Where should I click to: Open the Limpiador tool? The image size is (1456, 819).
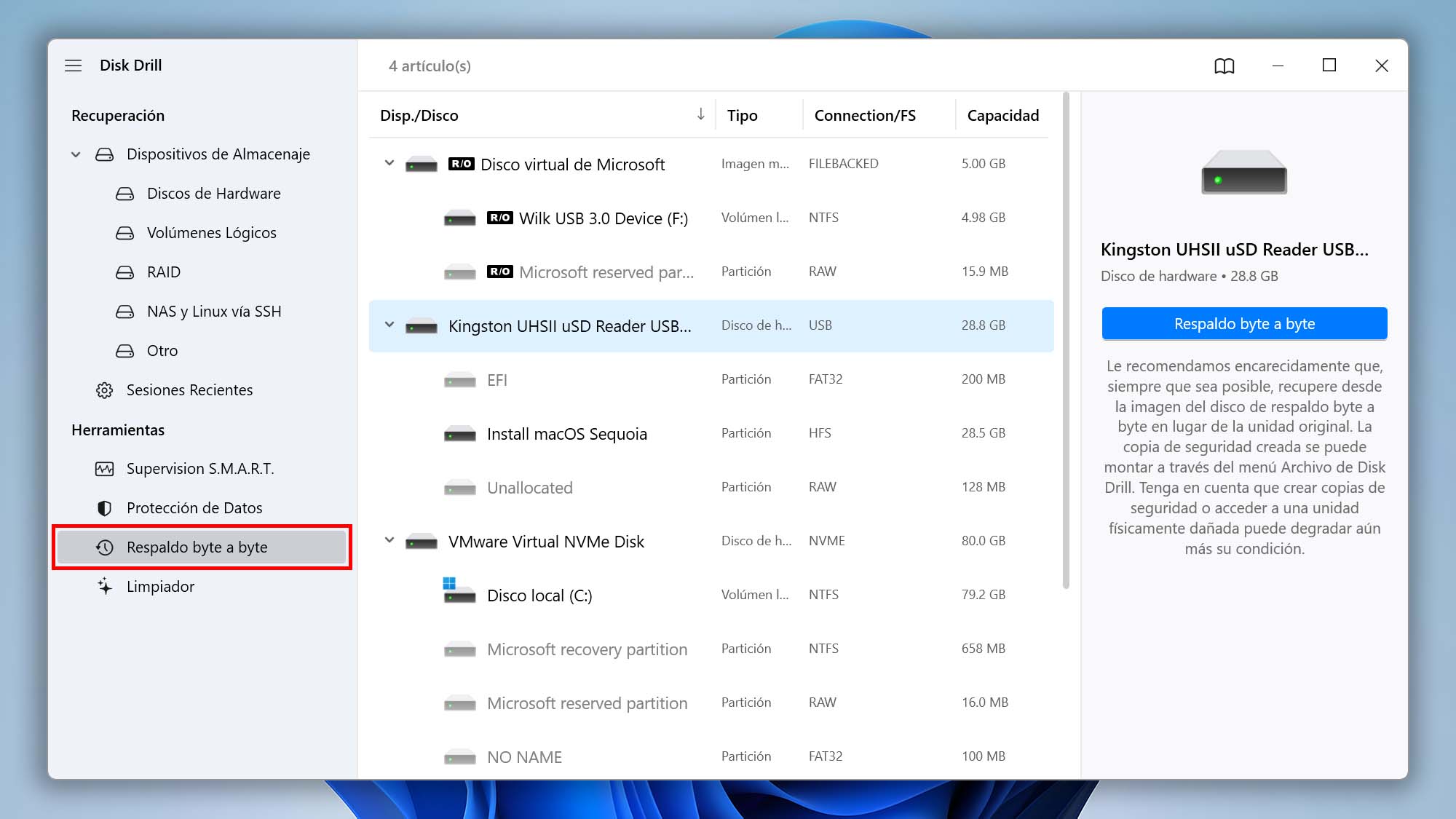tap(160, 587)
